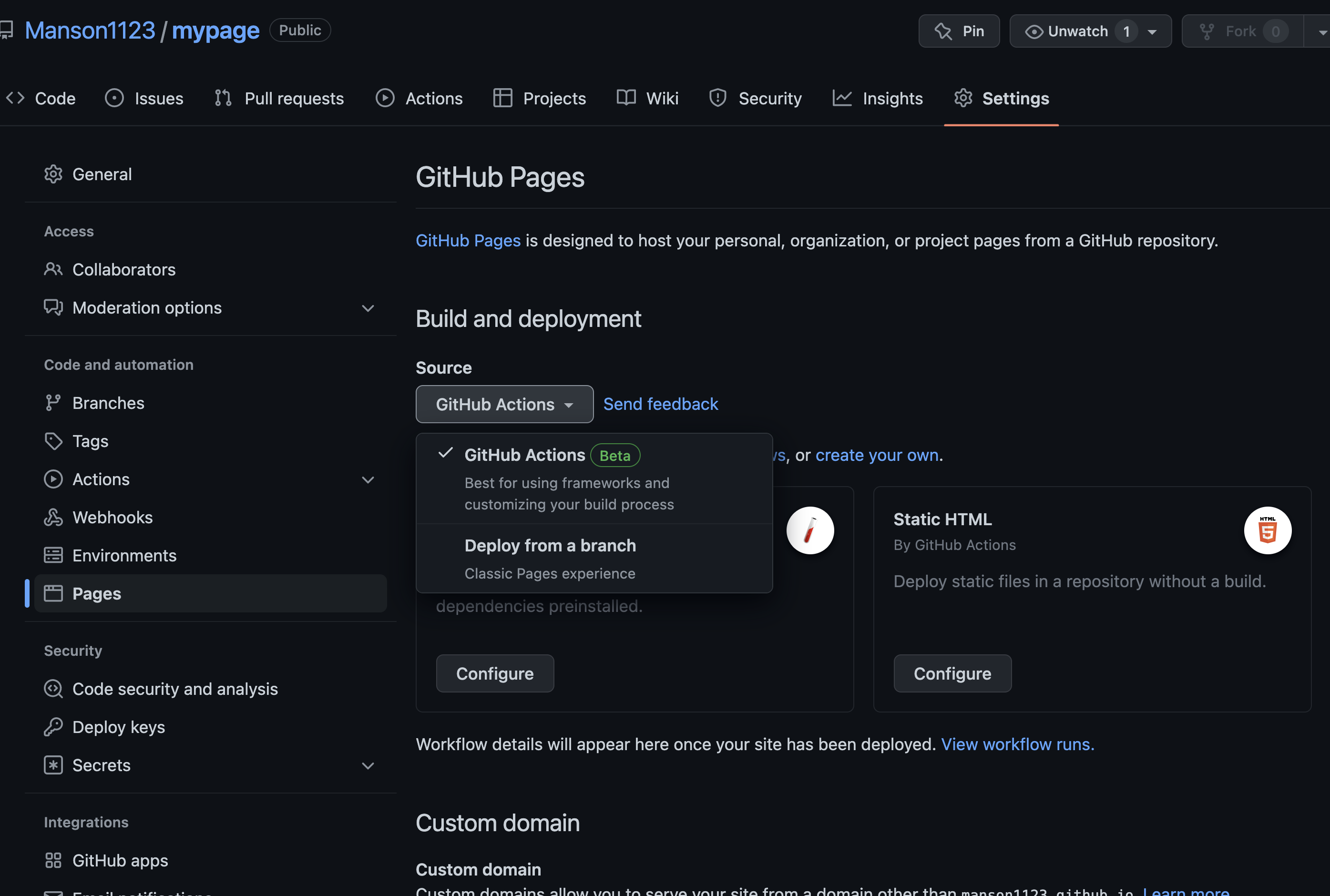Follow the Send feedback link
Viewport: 1330px width, 896px height.
(661, 404)
